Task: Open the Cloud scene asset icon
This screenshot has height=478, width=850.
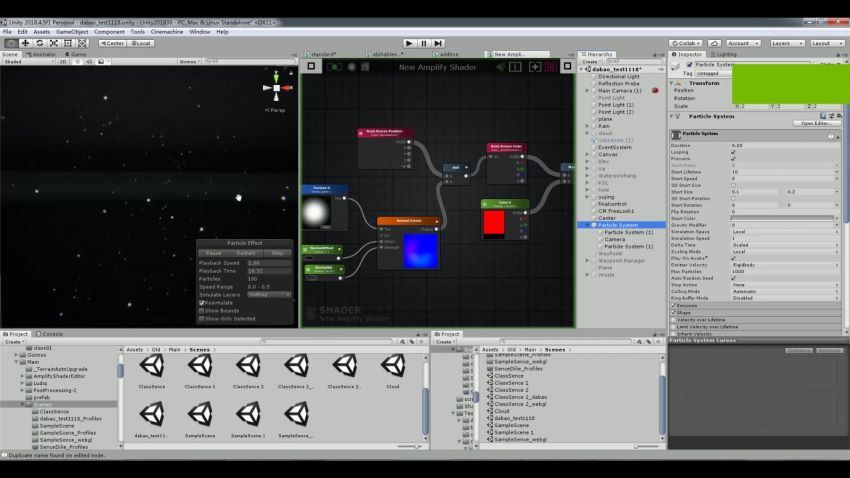Action: [x=393, y=367]
